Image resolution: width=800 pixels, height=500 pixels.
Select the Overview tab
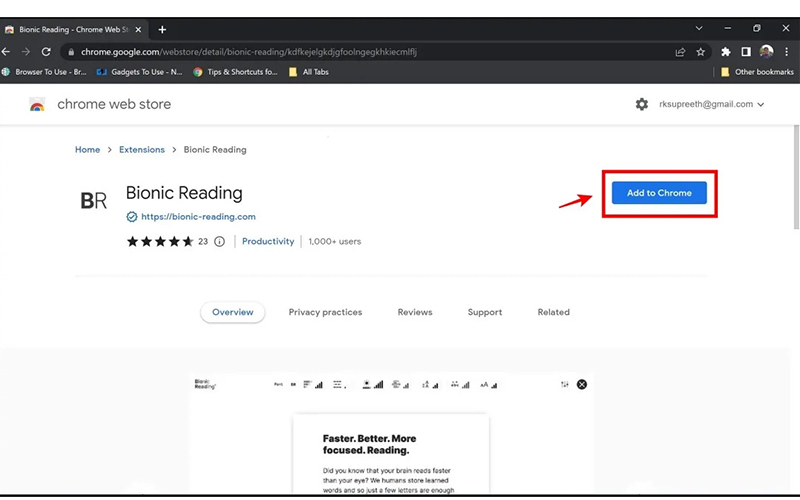tap(233, 312)
